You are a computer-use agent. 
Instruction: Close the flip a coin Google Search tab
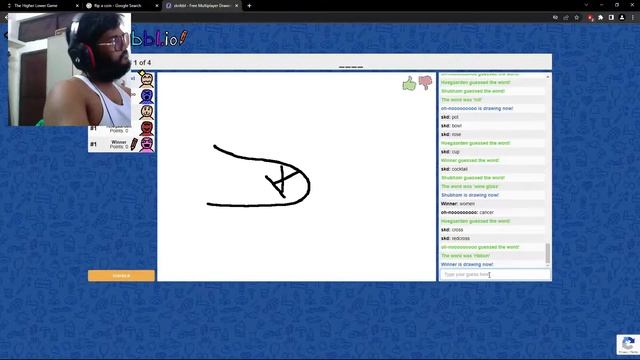157,6
